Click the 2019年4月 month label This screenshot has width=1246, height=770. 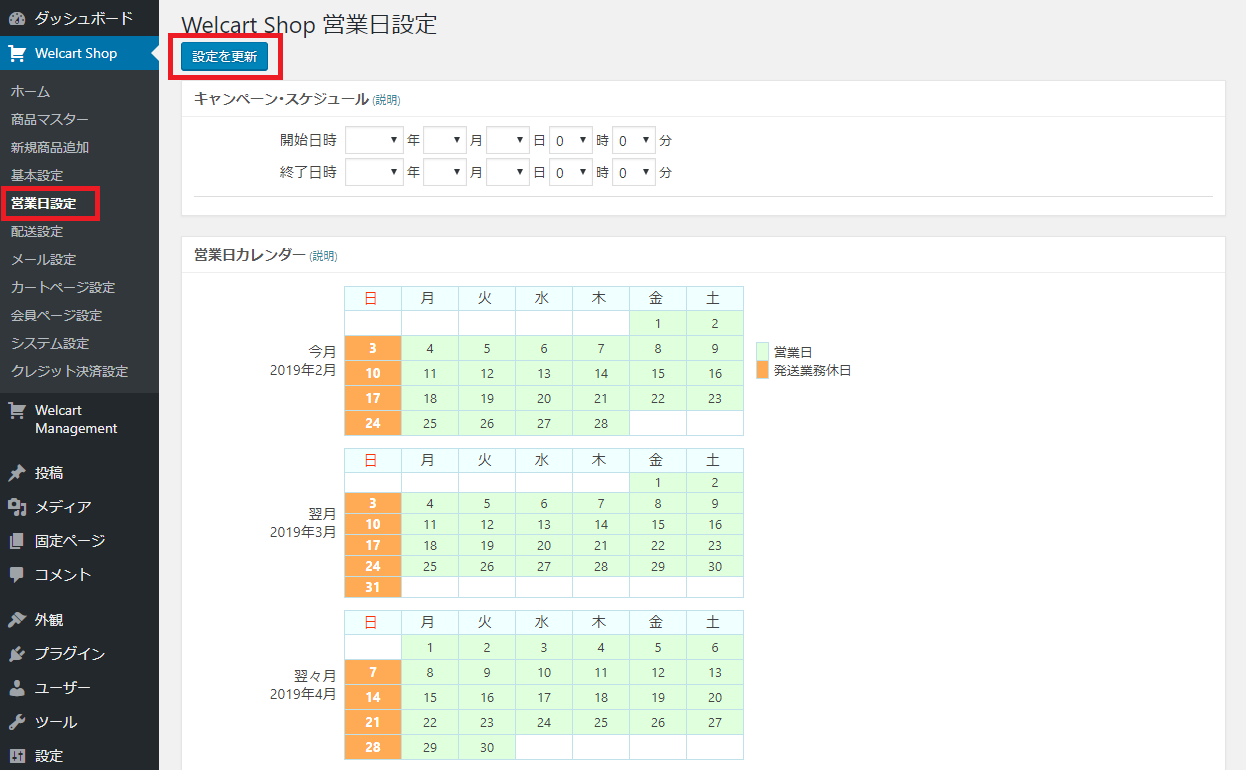tap(303, 693)
